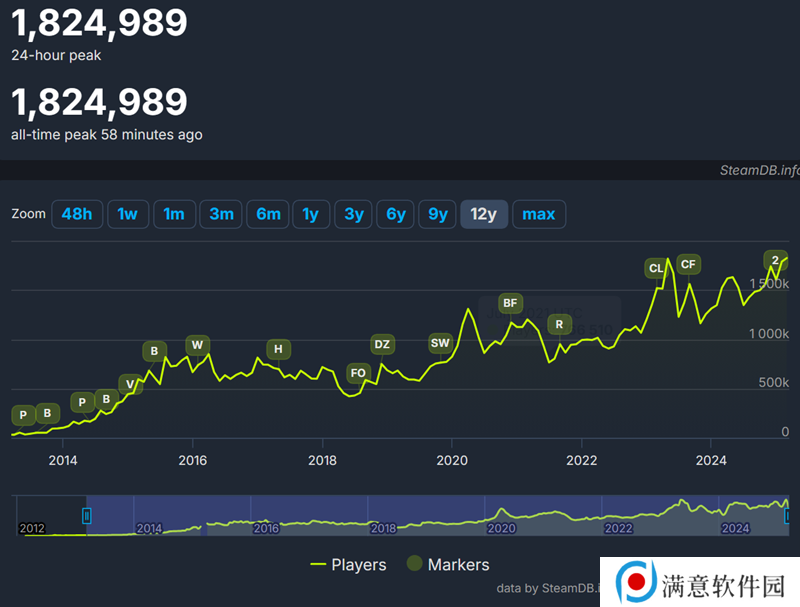Open the CF chart marker
The height and width of the screenshot is (607, 800).
click(x=688, y=264)
